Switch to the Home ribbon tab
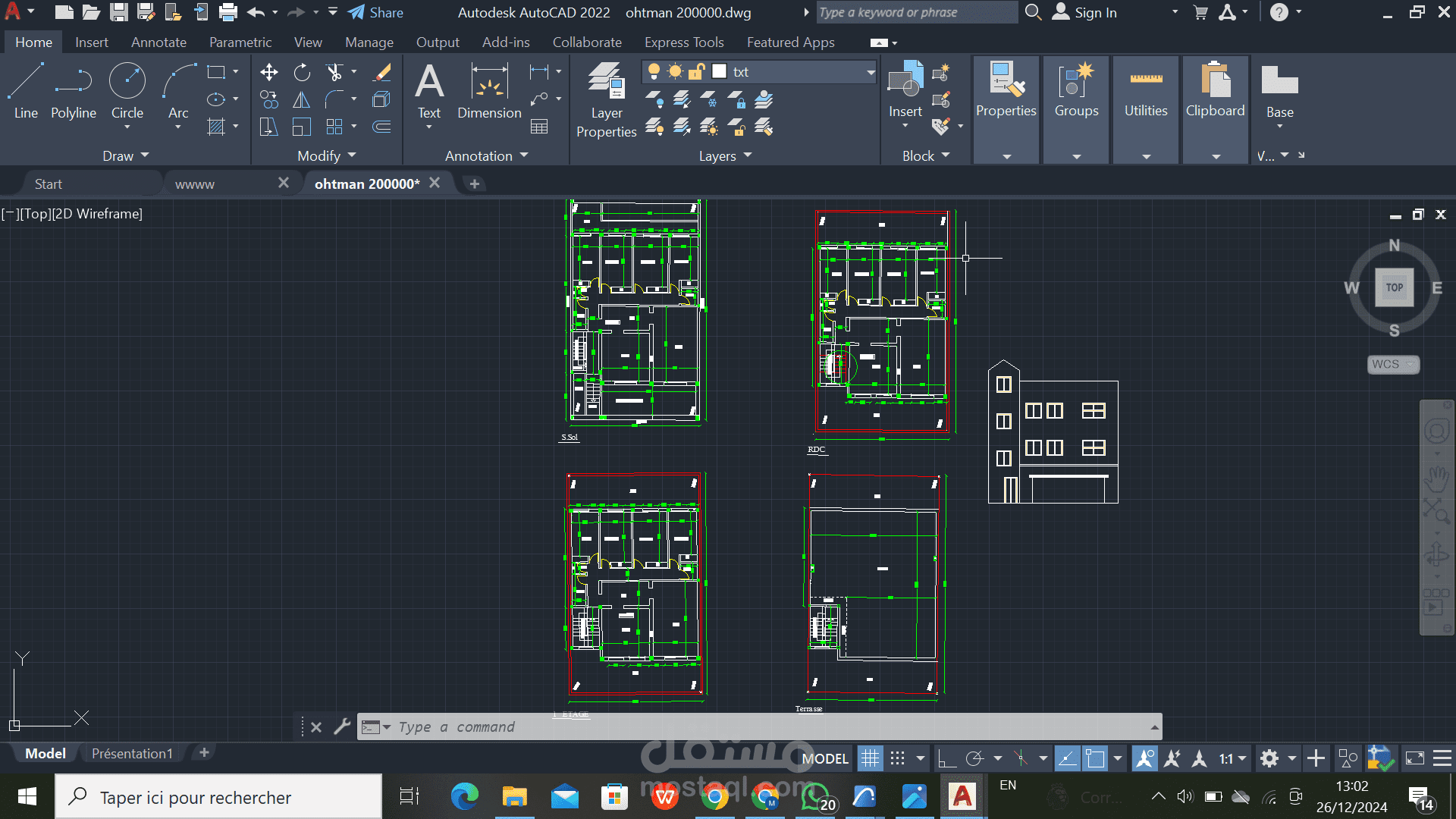 33,42
